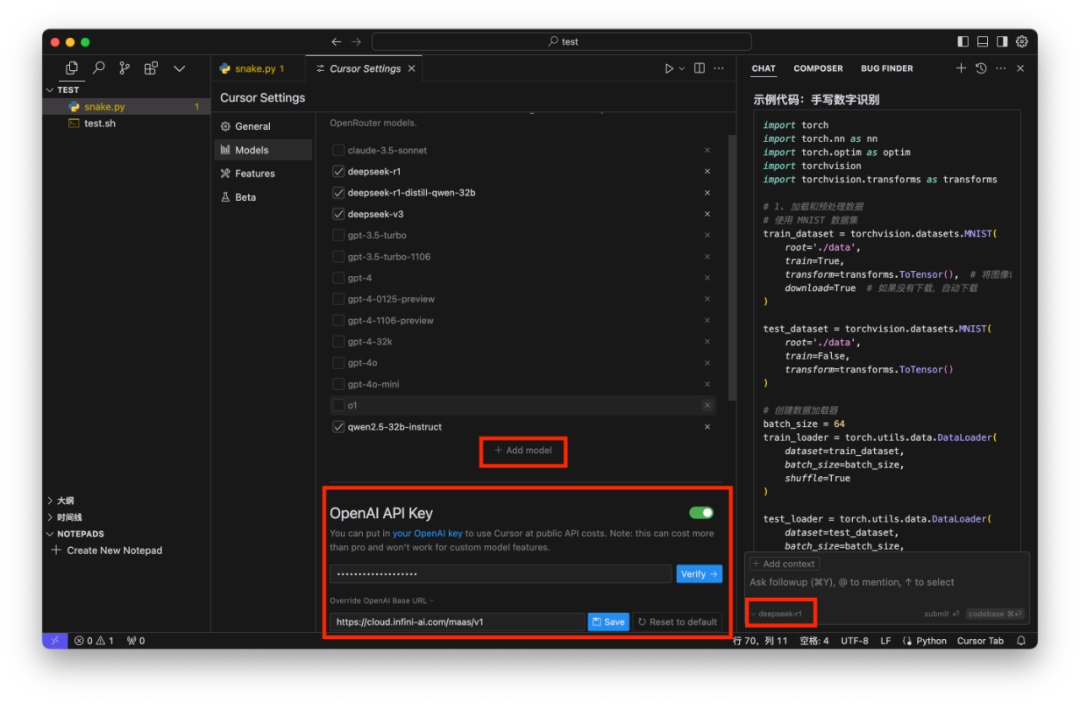Image resolution: width=1080 pixels, height=704 pixels.
Task: Disable the OpenAI API Key toggle
Action: (701, 513)
